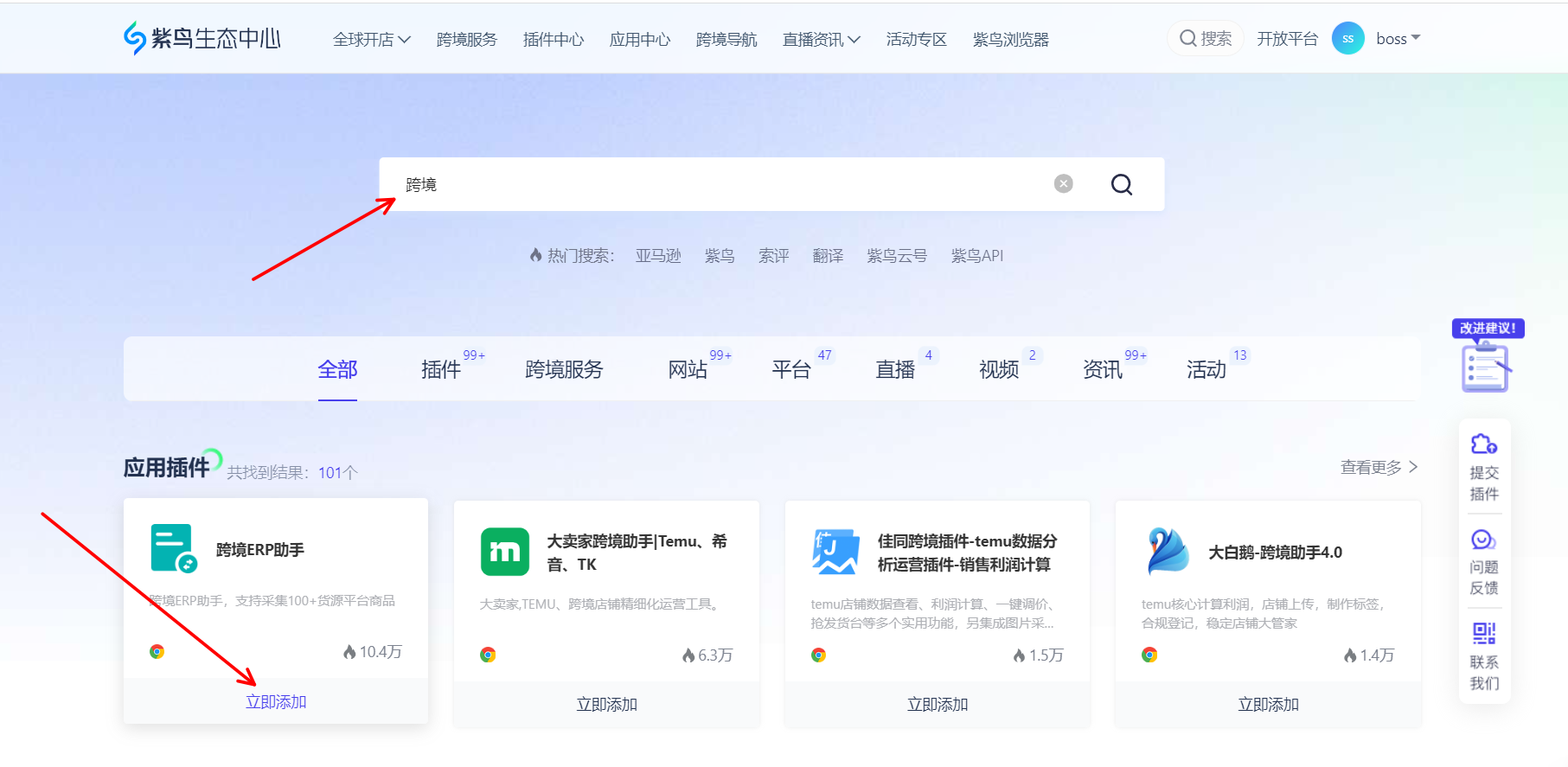Image resolution: width=1568 pixels, height=767 pixels.
Task: Click the 跨境ERP助手 plugin icon
Action: [174, 548]
